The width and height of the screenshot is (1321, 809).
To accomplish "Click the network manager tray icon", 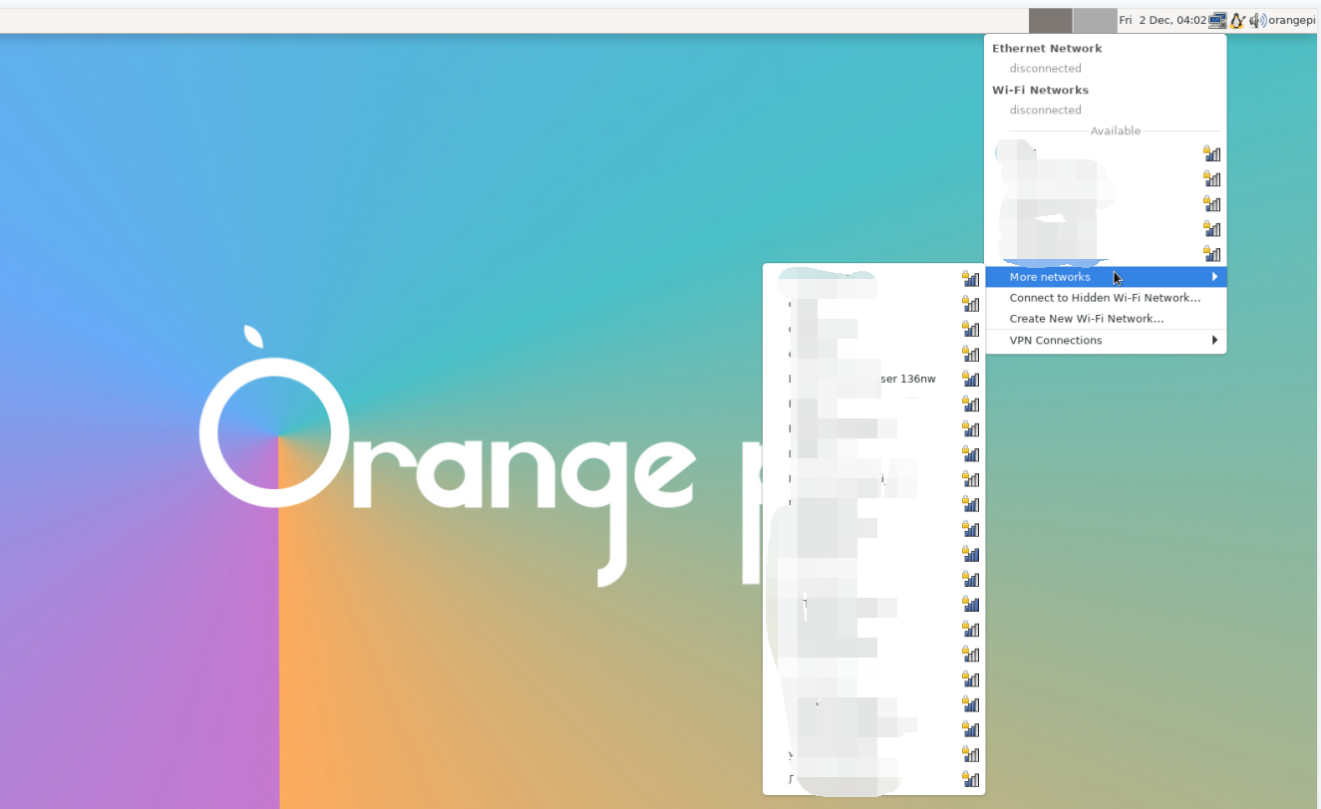I will 1218,20.
